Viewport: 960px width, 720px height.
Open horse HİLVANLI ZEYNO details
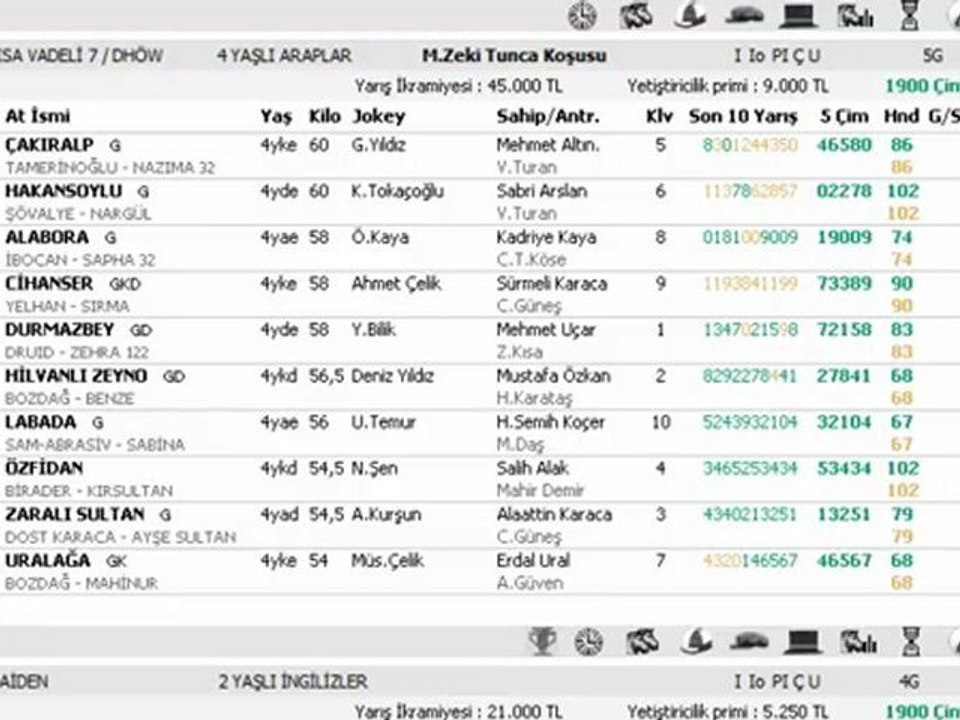click(x=76, y=375)
